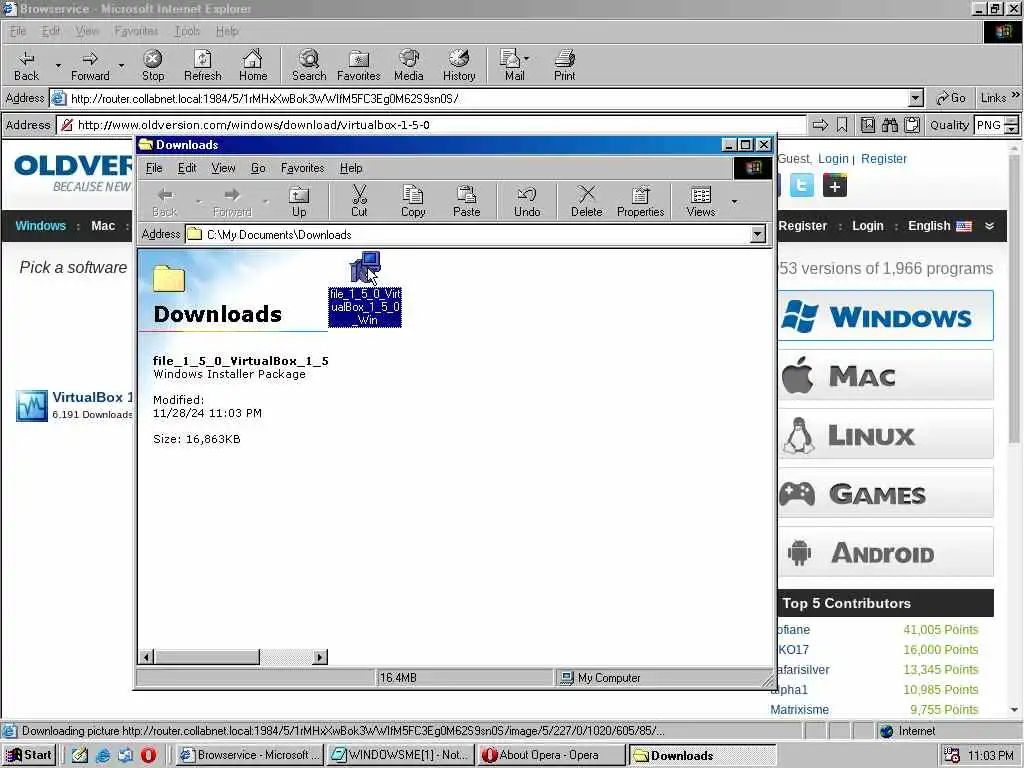Click Undo in Downloads toolbar

(527, 201)
